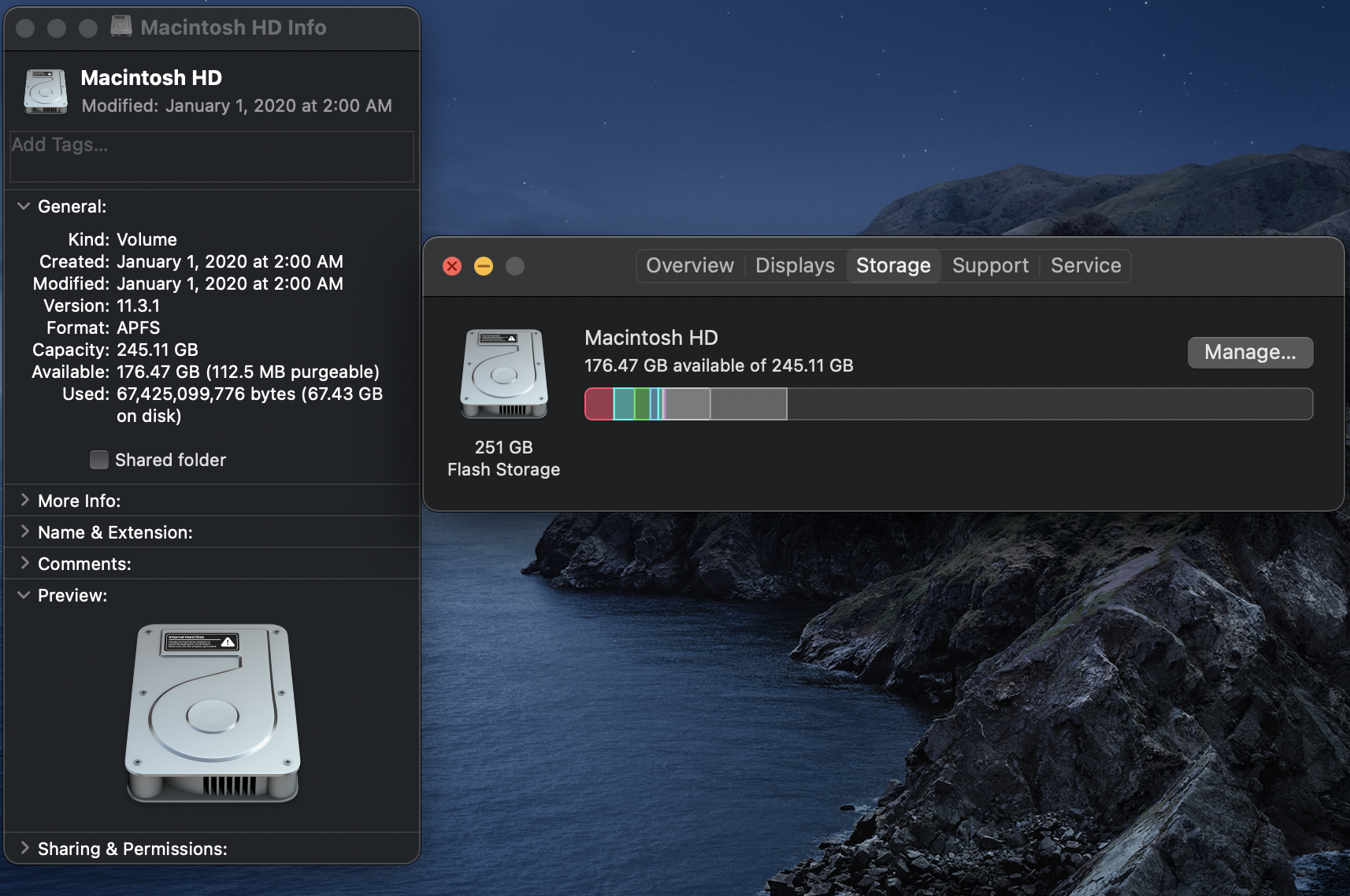Minimize the storage window with yellow button
This screenshot has height=896, width=1350.
(x=484, y=266)
